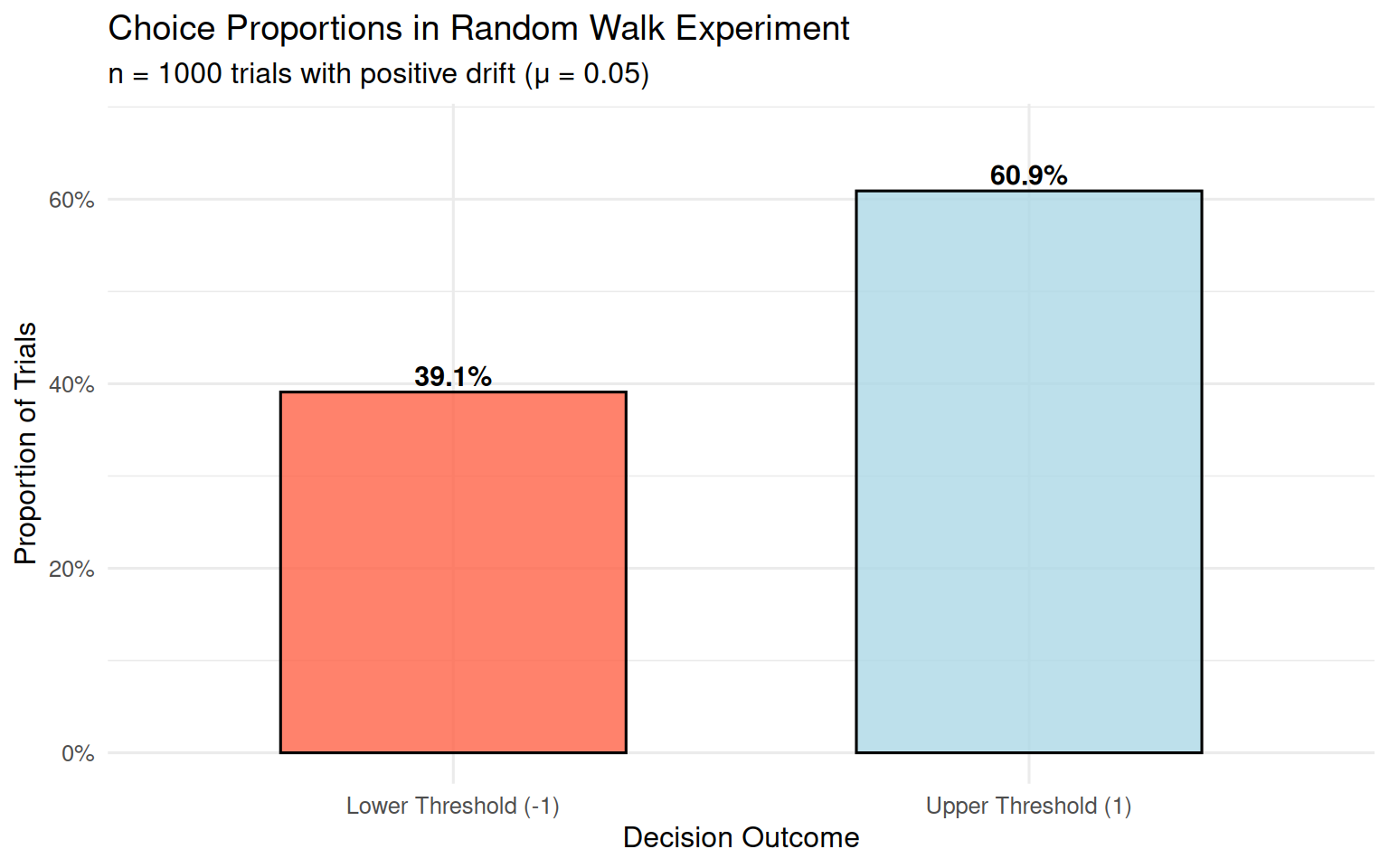
Task: Click the subtitle mentioning n = 1000 trials
Action: click(x=378, y=73)
